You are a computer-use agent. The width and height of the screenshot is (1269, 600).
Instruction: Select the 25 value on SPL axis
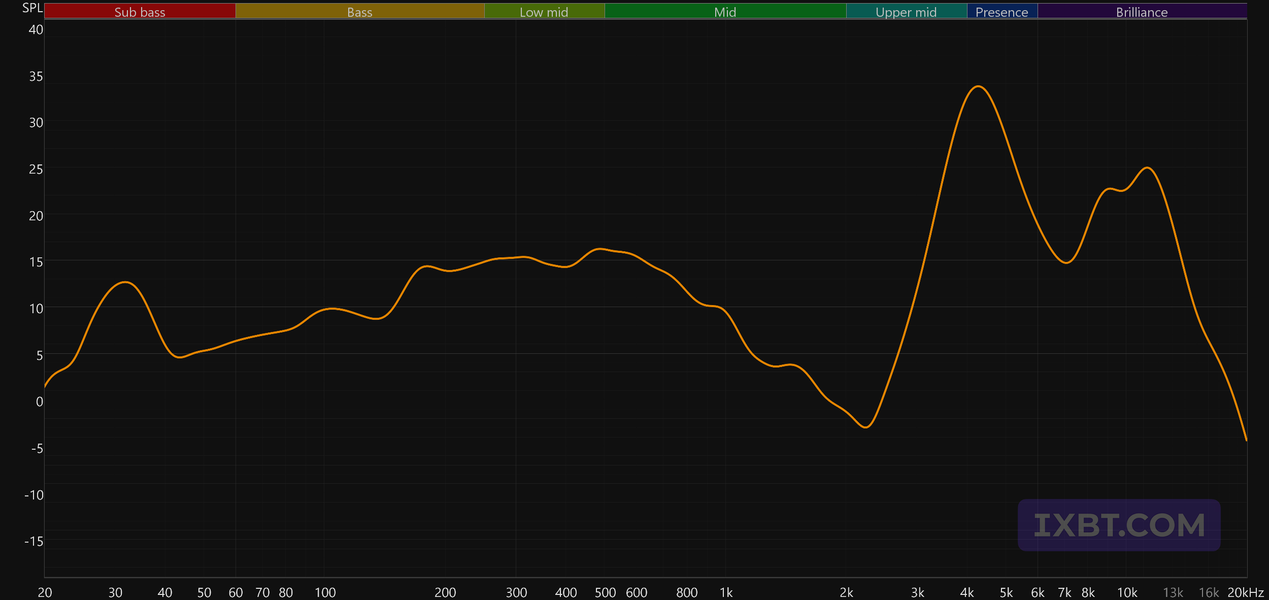(36, 169)
